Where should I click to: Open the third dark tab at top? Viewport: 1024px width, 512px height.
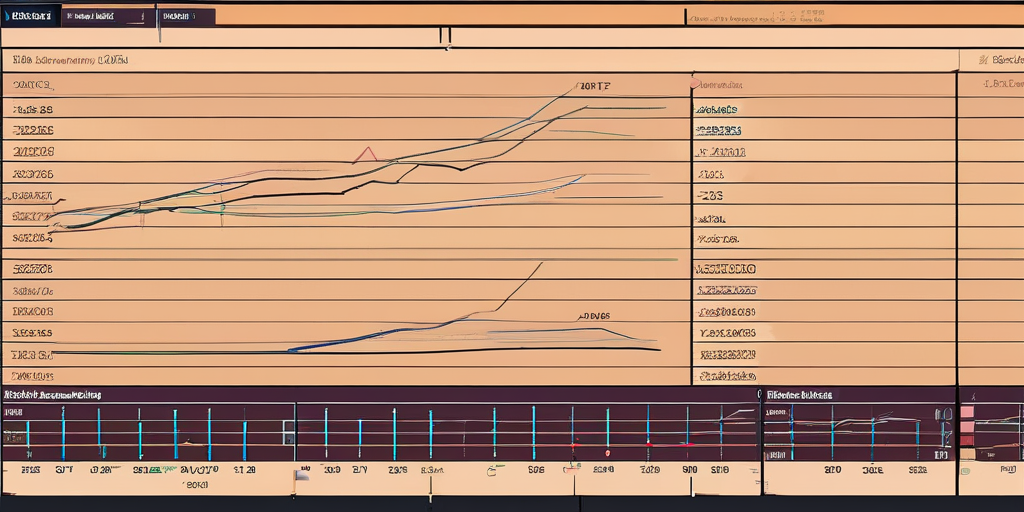coord(187,16)
